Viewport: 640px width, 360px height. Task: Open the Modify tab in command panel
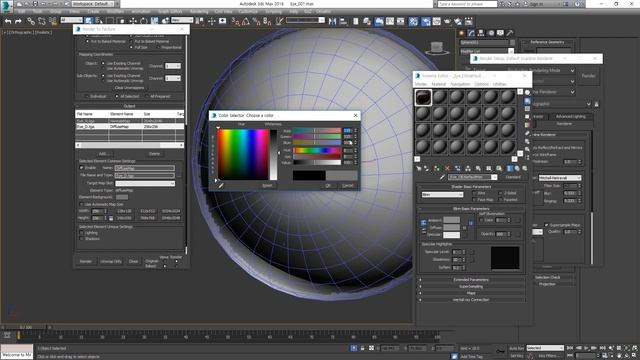(x=471, y=33)
